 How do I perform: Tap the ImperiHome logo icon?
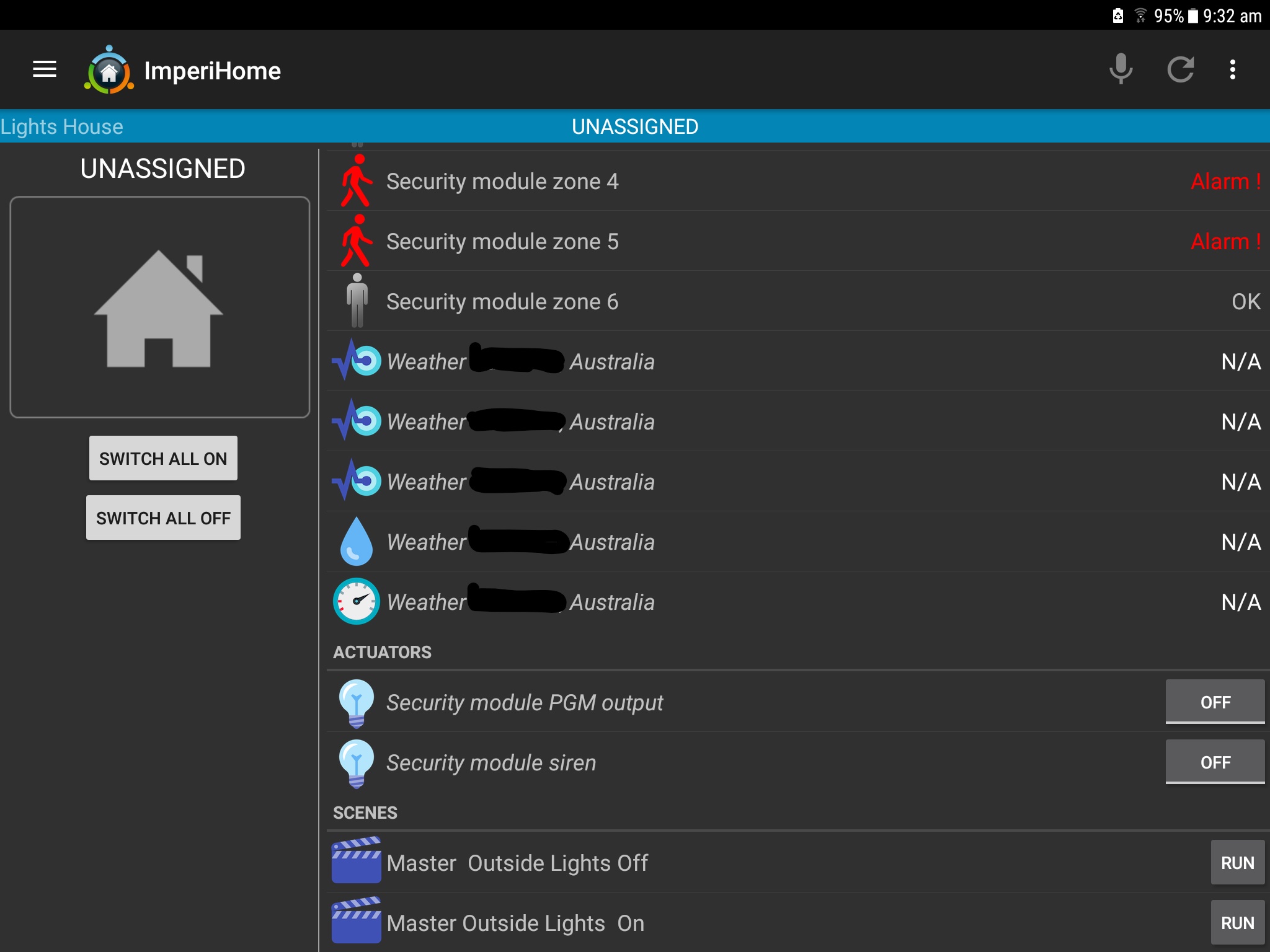click(109, 71)
